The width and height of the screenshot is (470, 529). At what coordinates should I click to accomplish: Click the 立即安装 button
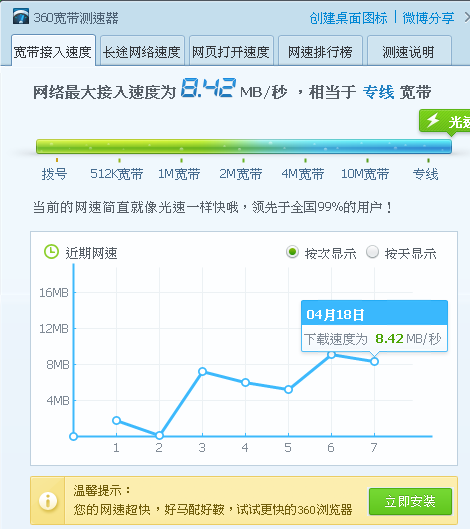[x=410, y=501]
